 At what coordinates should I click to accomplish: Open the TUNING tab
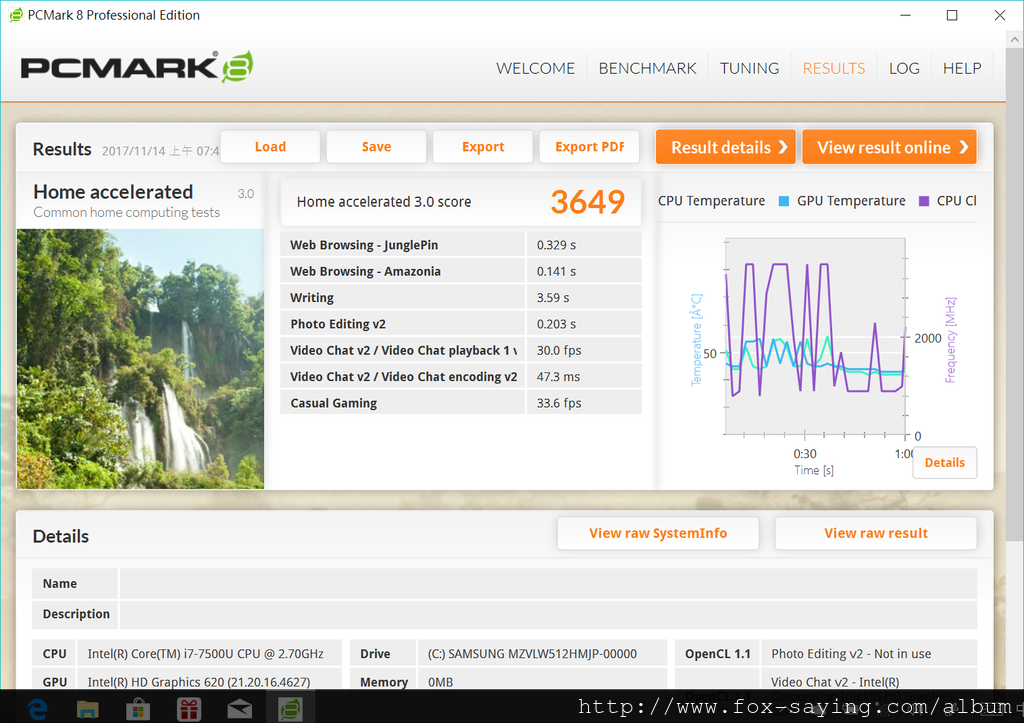[749, 69]
